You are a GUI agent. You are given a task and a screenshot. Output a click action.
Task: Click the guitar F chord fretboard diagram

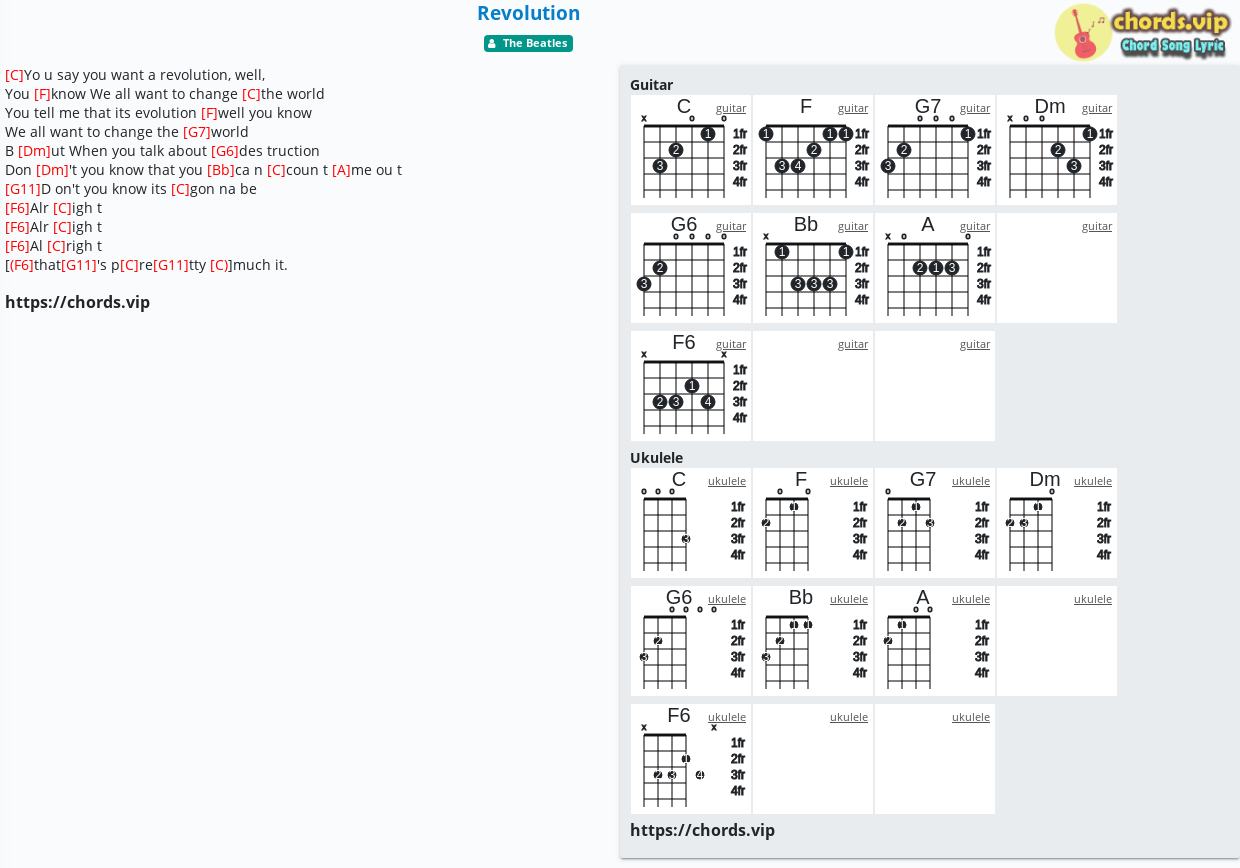coord(813,150)
